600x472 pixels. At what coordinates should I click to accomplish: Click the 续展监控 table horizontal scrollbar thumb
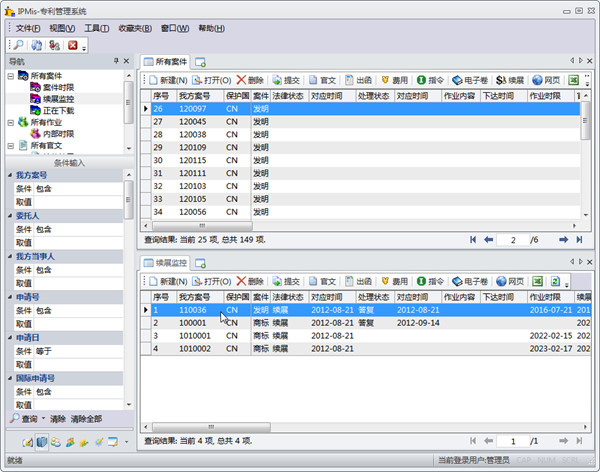click(211, 426)
